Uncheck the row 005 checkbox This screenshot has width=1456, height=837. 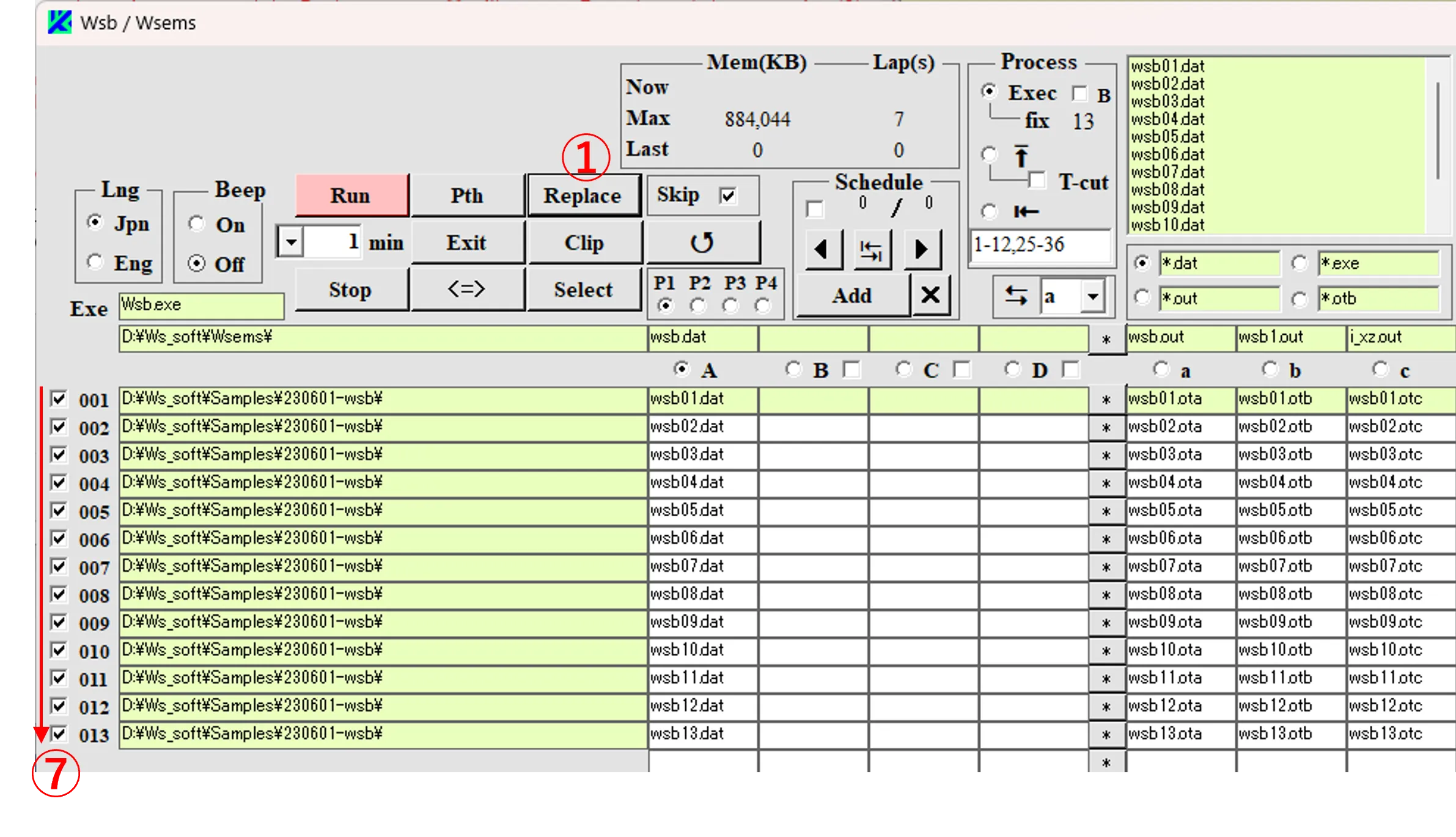click(59, 511)
